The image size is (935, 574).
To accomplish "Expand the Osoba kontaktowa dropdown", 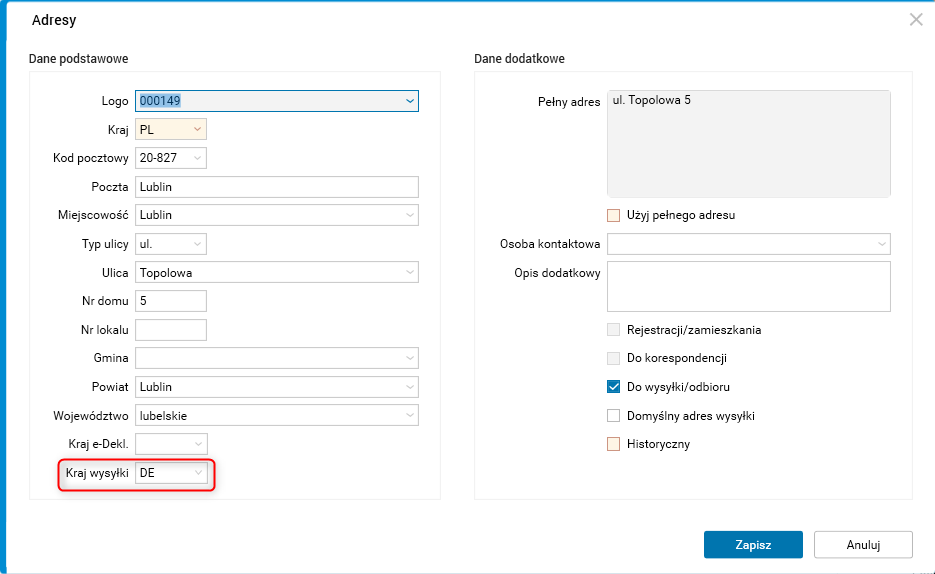I will [x=882, y=244].
